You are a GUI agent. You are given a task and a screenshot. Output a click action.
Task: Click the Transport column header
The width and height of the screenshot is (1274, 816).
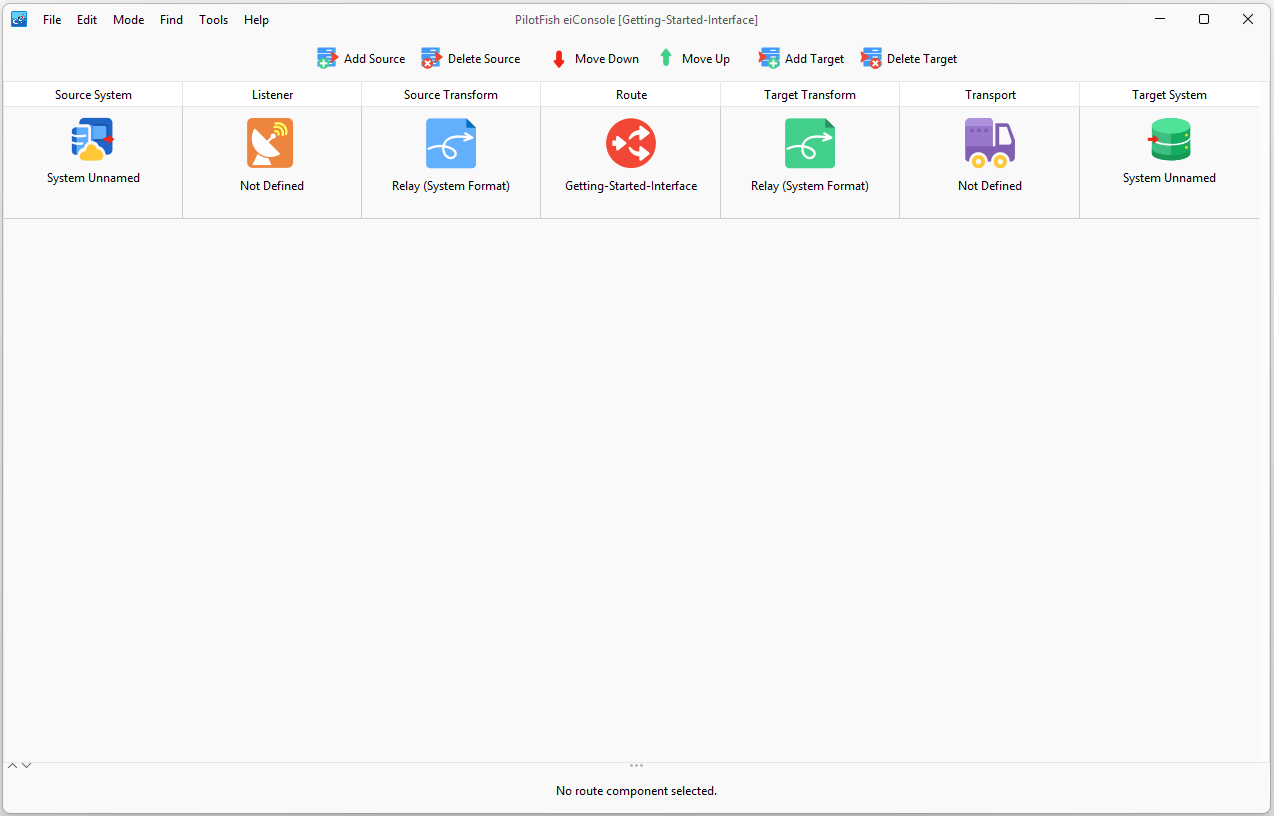click(990, 95)
